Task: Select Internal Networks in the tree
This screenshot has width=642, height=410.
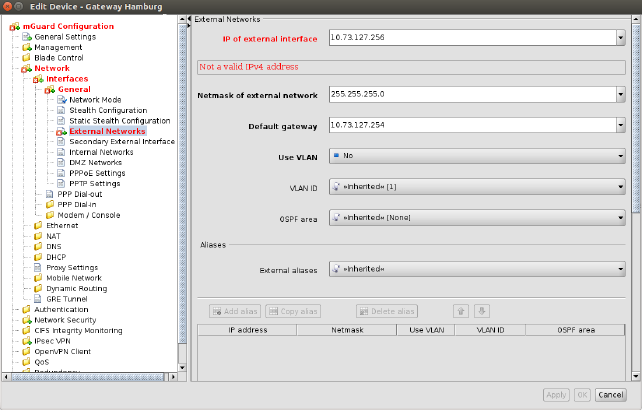Action: [x=100, y=152]
